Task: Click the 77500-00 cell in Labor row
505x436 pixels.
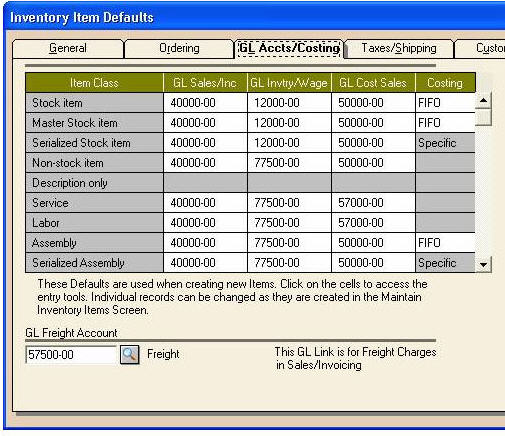Action: click(289, 223)
